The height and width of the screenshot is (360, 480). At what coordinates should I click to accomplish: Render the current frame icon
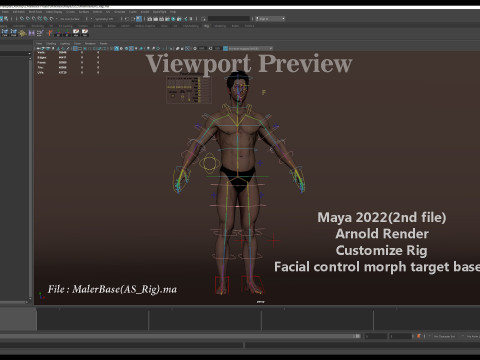click(155, 19)
